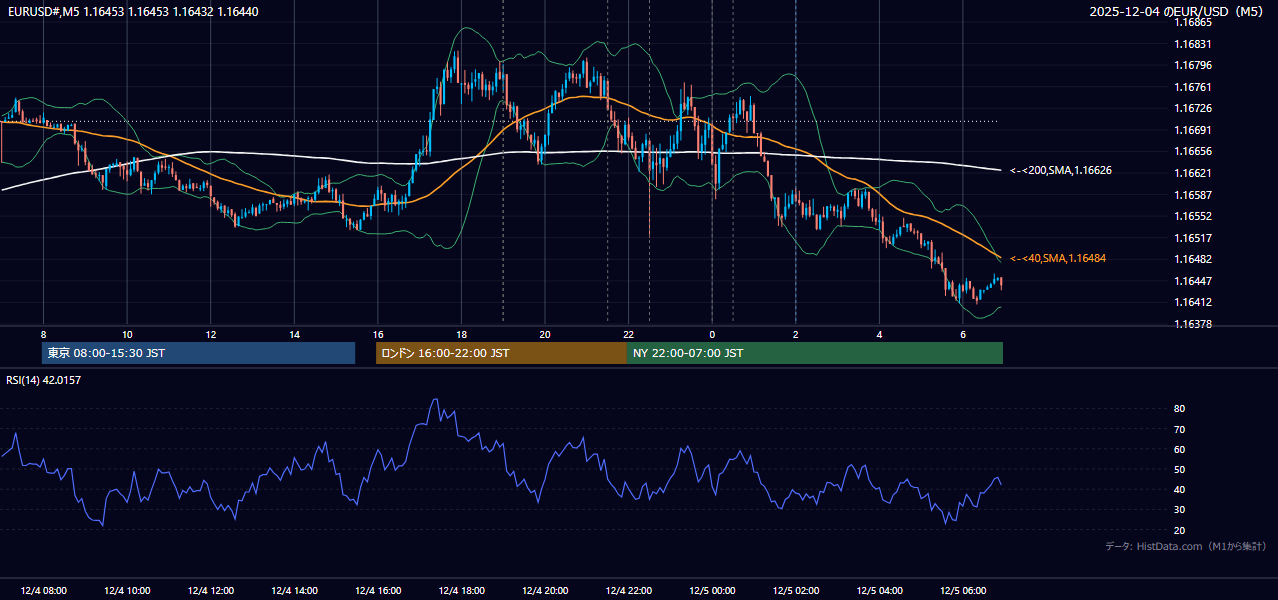This screenshot has width=1278, height=600.
Task: Click price axis value 1.16621
Action: tap(1194, 173)
